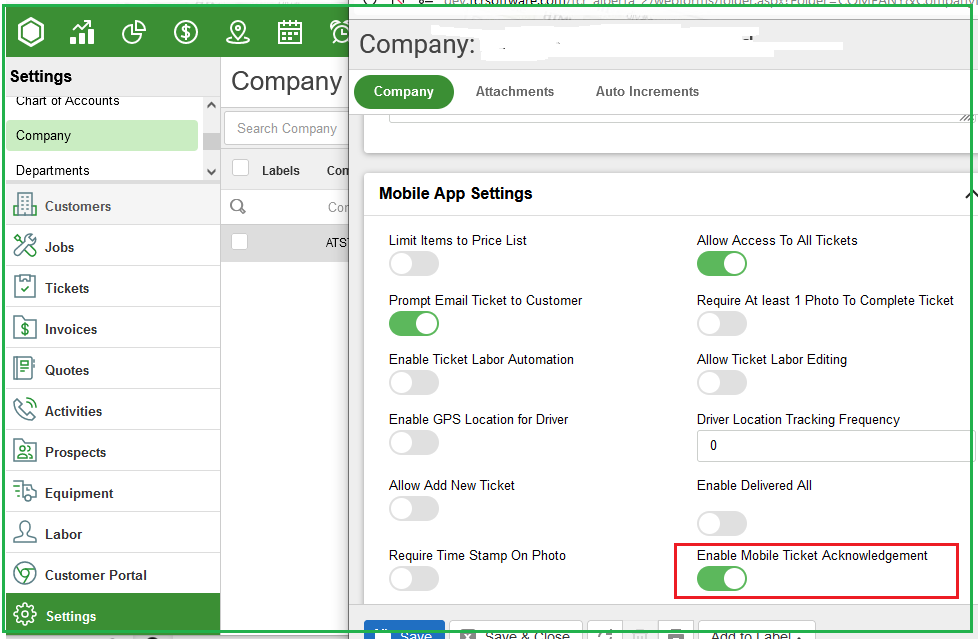Toggle Require At least 1 Photo switch

pyautogui.click(x=722, y=324)
